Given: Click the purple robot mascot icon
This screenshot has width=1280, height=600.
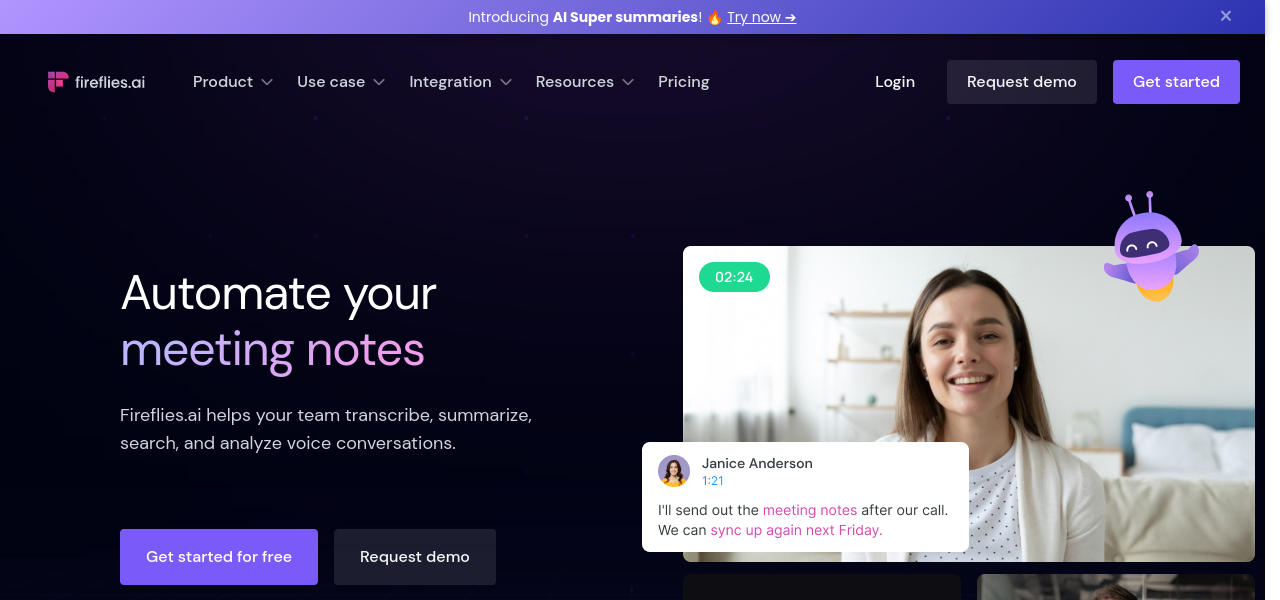Looking at the screenshot, I should [1149, 246].
